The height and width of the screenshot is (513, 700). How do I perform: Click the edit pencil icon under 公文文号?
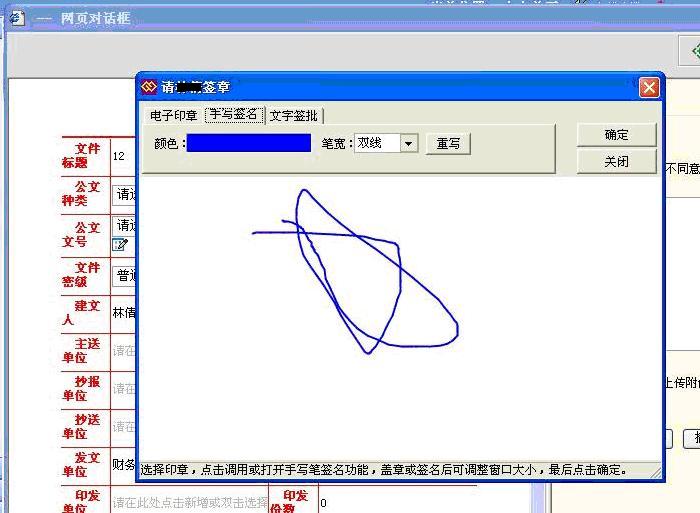point(120,243)
